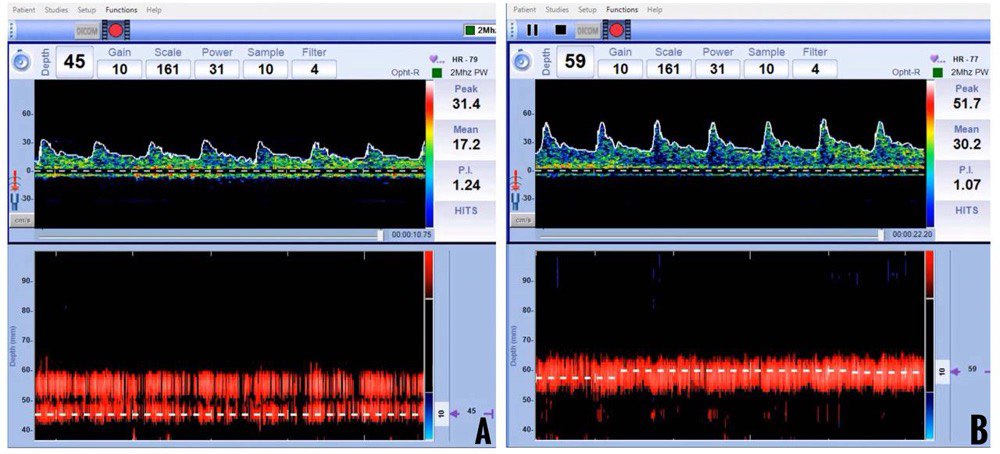Click the blue timer icon beside Depth 45
This screenshot has height=454, width=1000.
point(19,62)
